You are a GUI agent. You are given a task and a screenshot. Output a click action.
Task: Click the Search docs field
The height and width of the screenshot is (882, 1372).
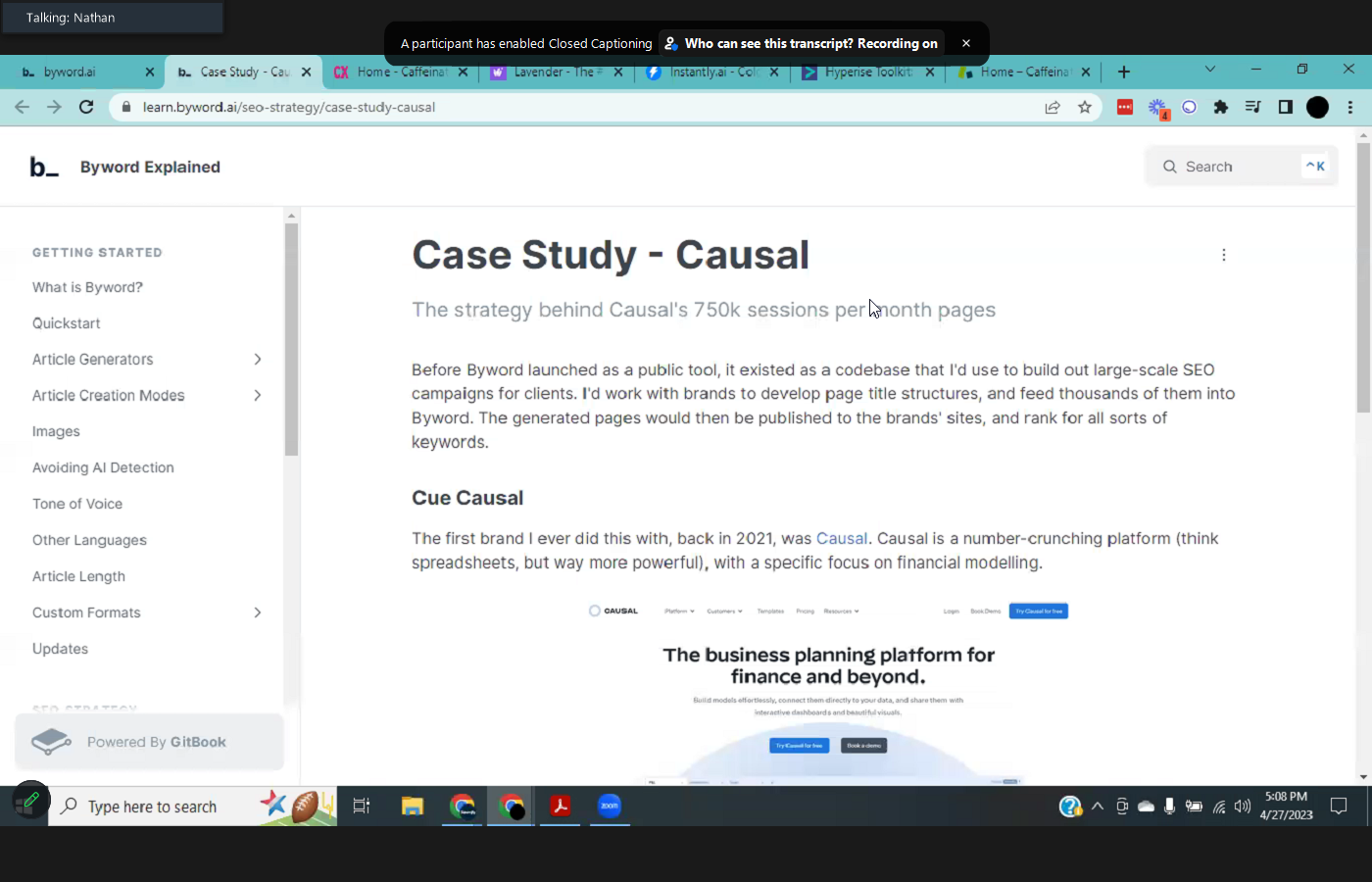coord(1240,167)
